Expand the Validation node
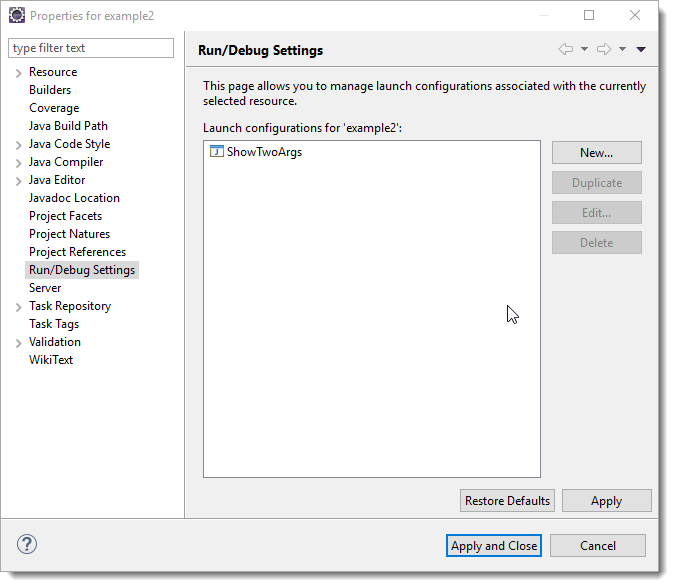Screen dimensions: 674x587 click(x=18, y=343)
